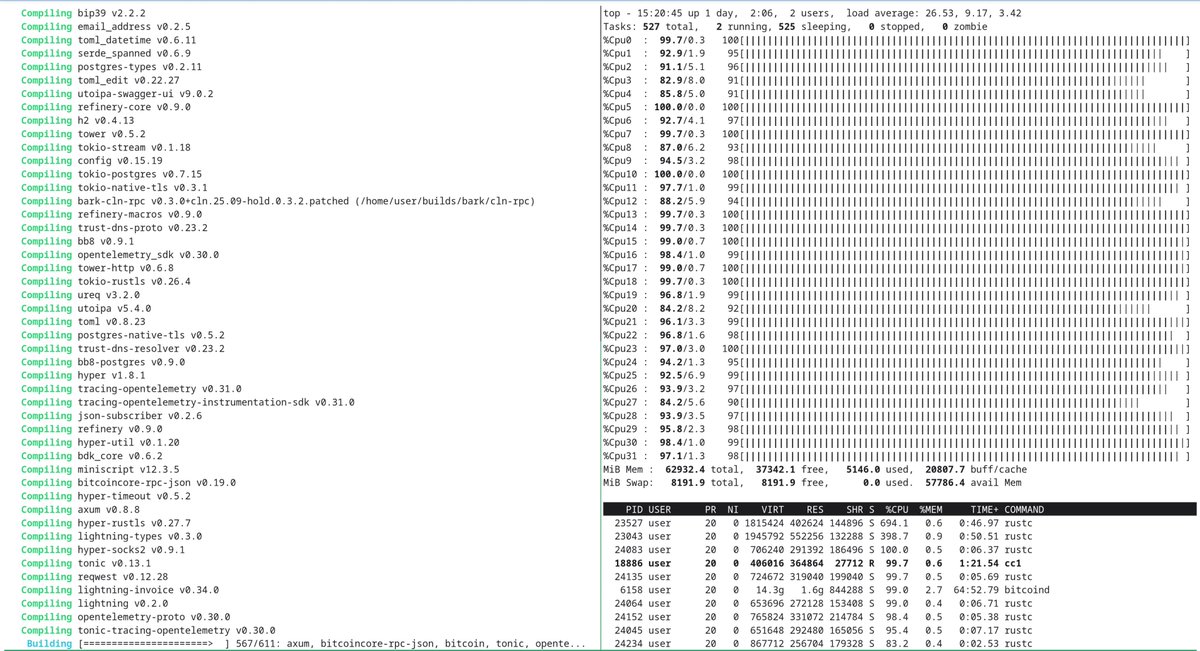Click the %CPU column header in process table
Image resolution: width=1200 pixels, height=651 pixels.
898,509
